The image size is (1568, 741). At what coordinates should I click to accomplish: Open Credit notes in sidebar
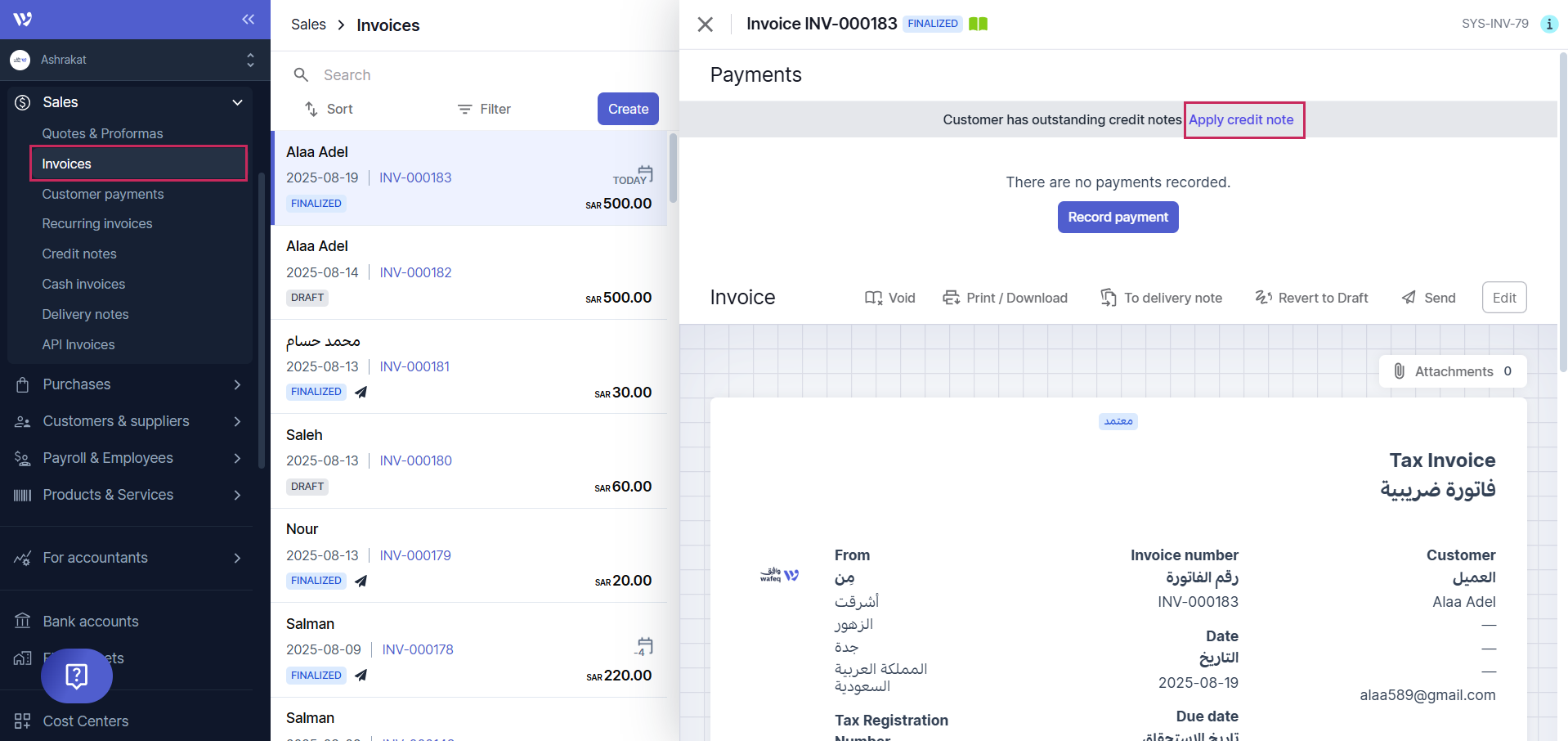pos(79,254)
